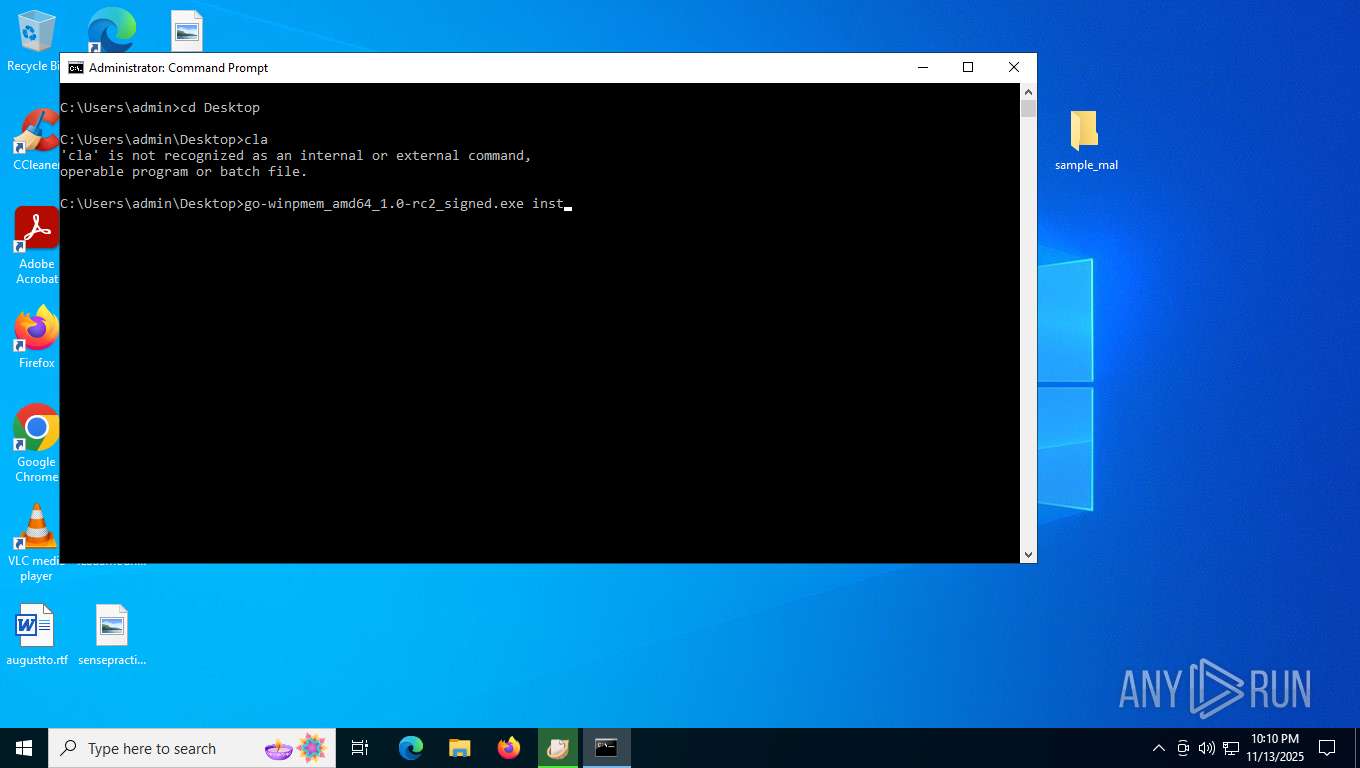Screen dimensions: 1360x768
Task: Open the Google Chrome desktop shortcut
Action: tap(37, 443)
